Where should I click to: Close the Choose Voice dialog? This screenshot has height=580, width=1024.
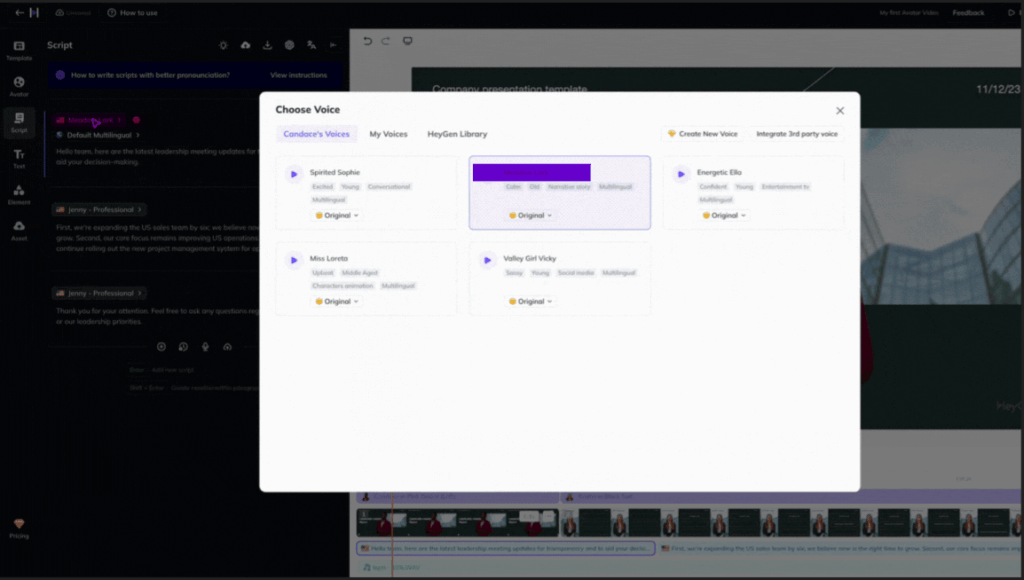click(x=840, y=111)
